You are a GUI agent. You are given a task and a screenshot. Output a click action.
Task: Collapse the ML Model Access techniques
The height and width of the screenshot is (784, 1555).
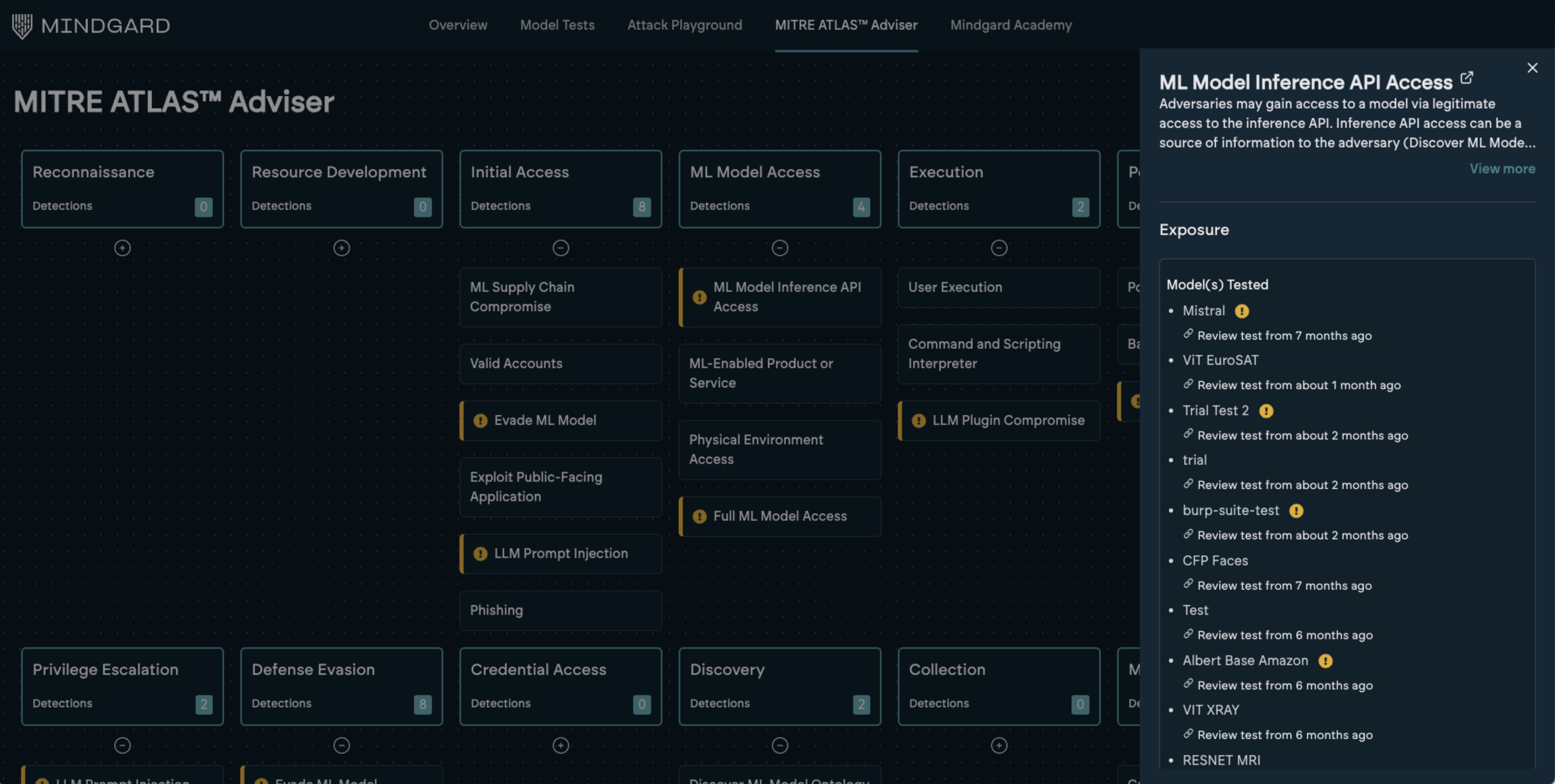(780, 248)
